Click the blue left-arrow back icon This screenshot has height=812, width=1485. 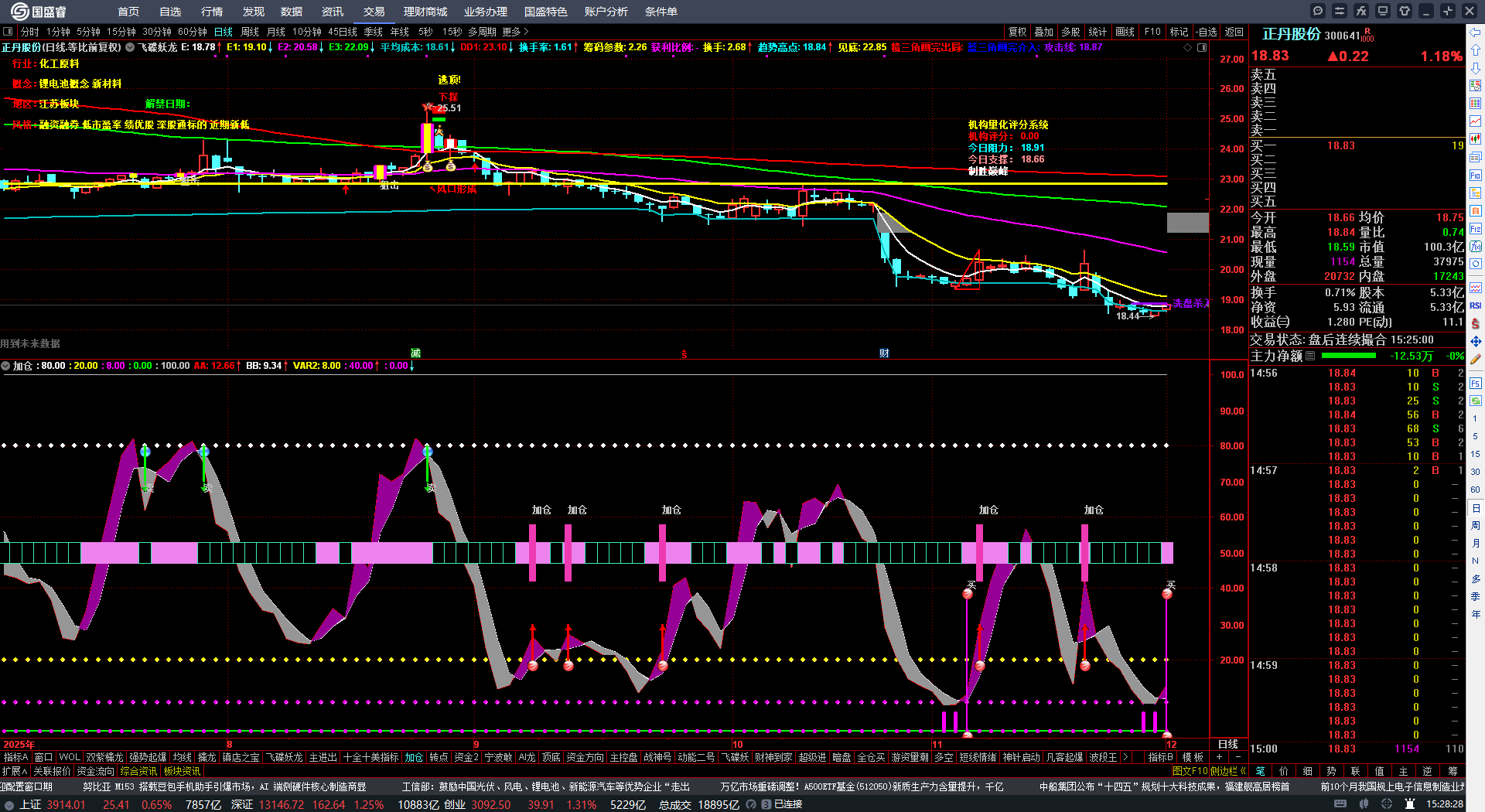click(1476, 32)
